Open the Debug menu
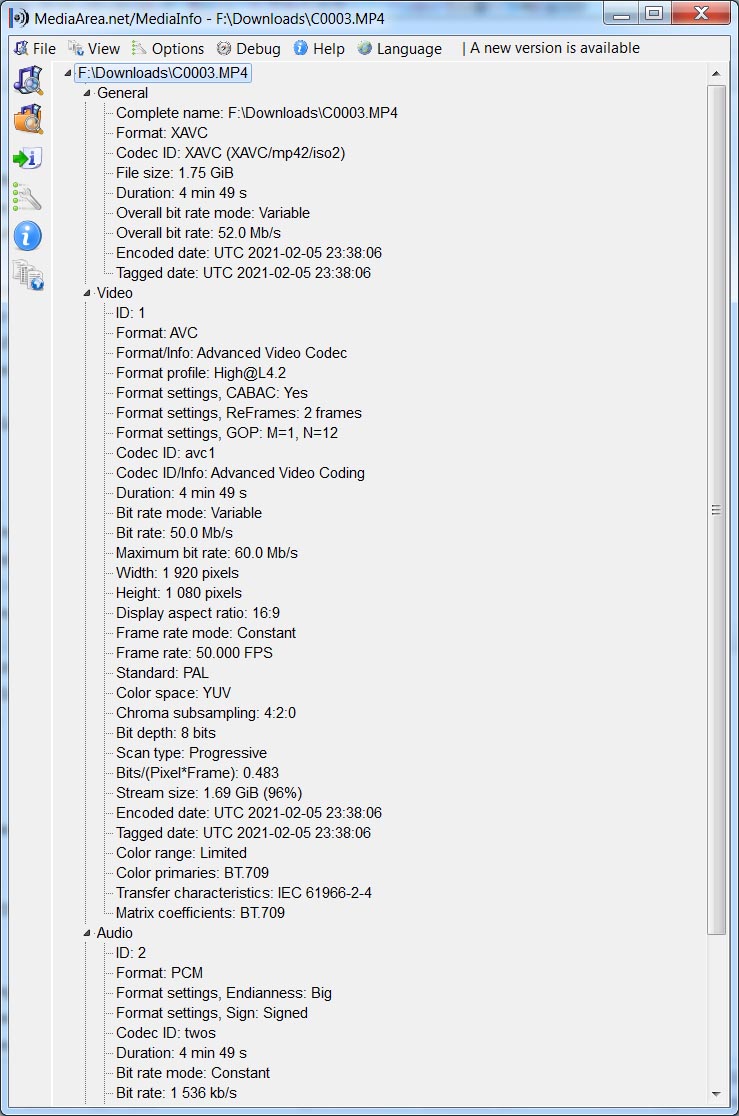739x1116 pixels. pos(248,48)
